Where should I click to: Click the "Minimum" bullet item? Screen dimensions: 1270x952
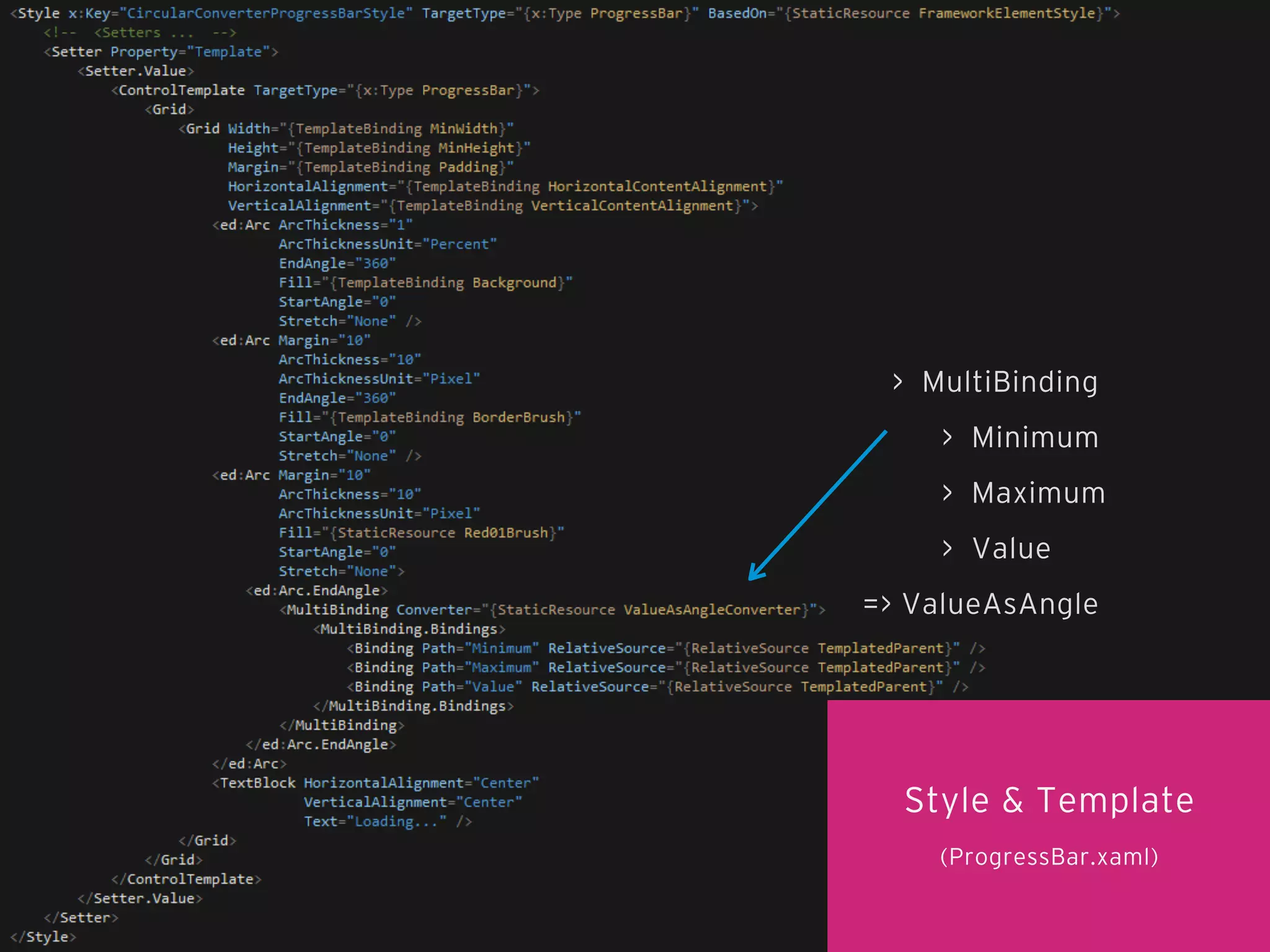pos(1035,438)
